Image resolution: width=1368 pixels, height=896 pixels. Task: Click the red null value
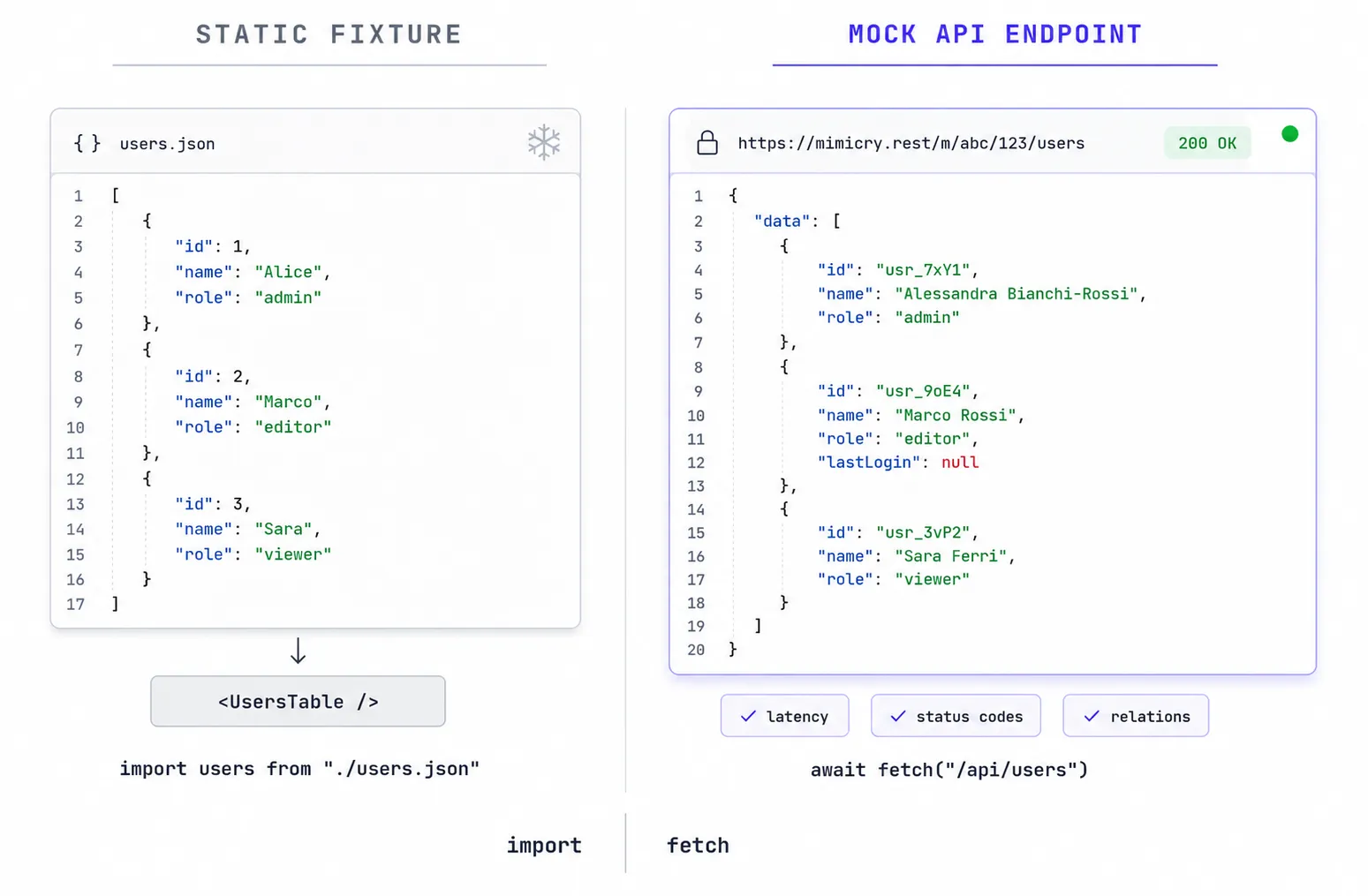(960, 463)
